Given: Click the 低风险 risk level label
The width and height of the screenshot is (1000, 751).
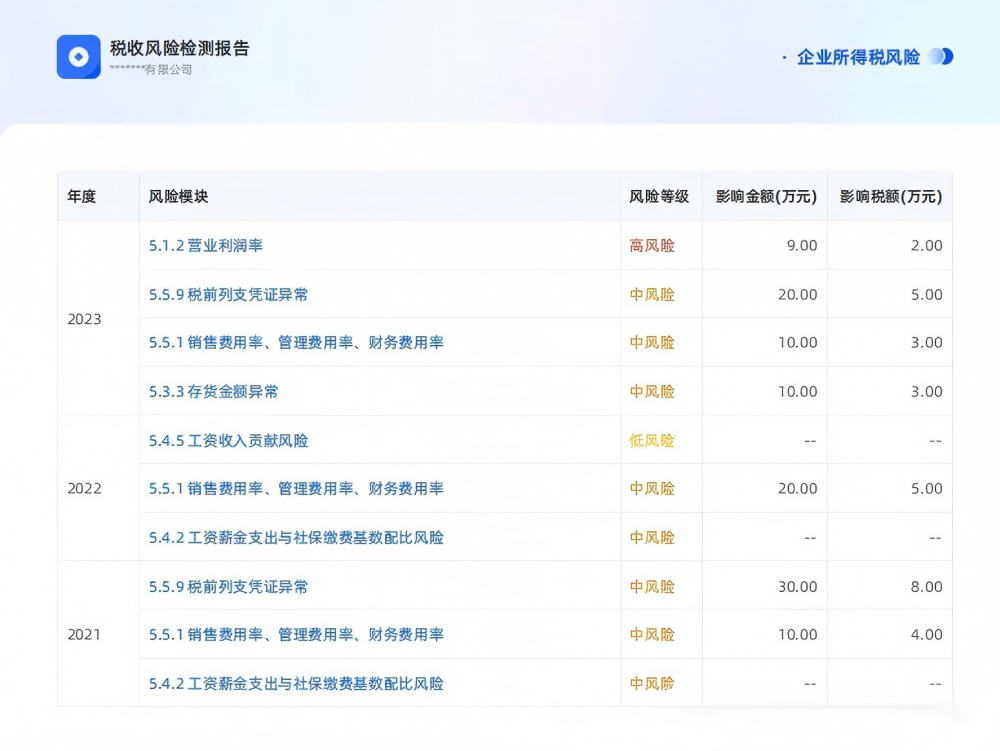Looking at the screenshot, I should pyautogui.click(x=652, y=440).
